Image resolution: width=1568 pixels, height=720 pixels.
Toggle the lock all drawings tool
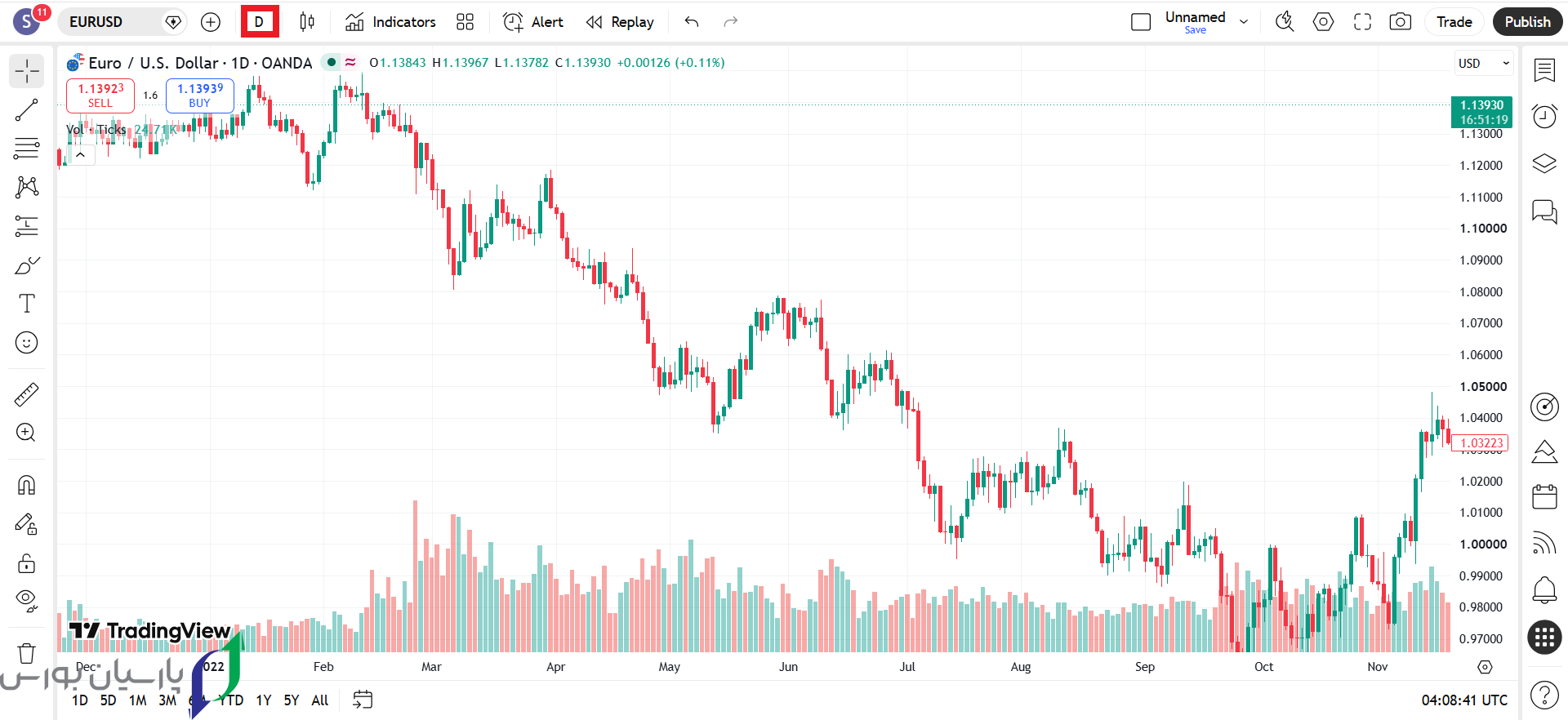tap(27, 563)
